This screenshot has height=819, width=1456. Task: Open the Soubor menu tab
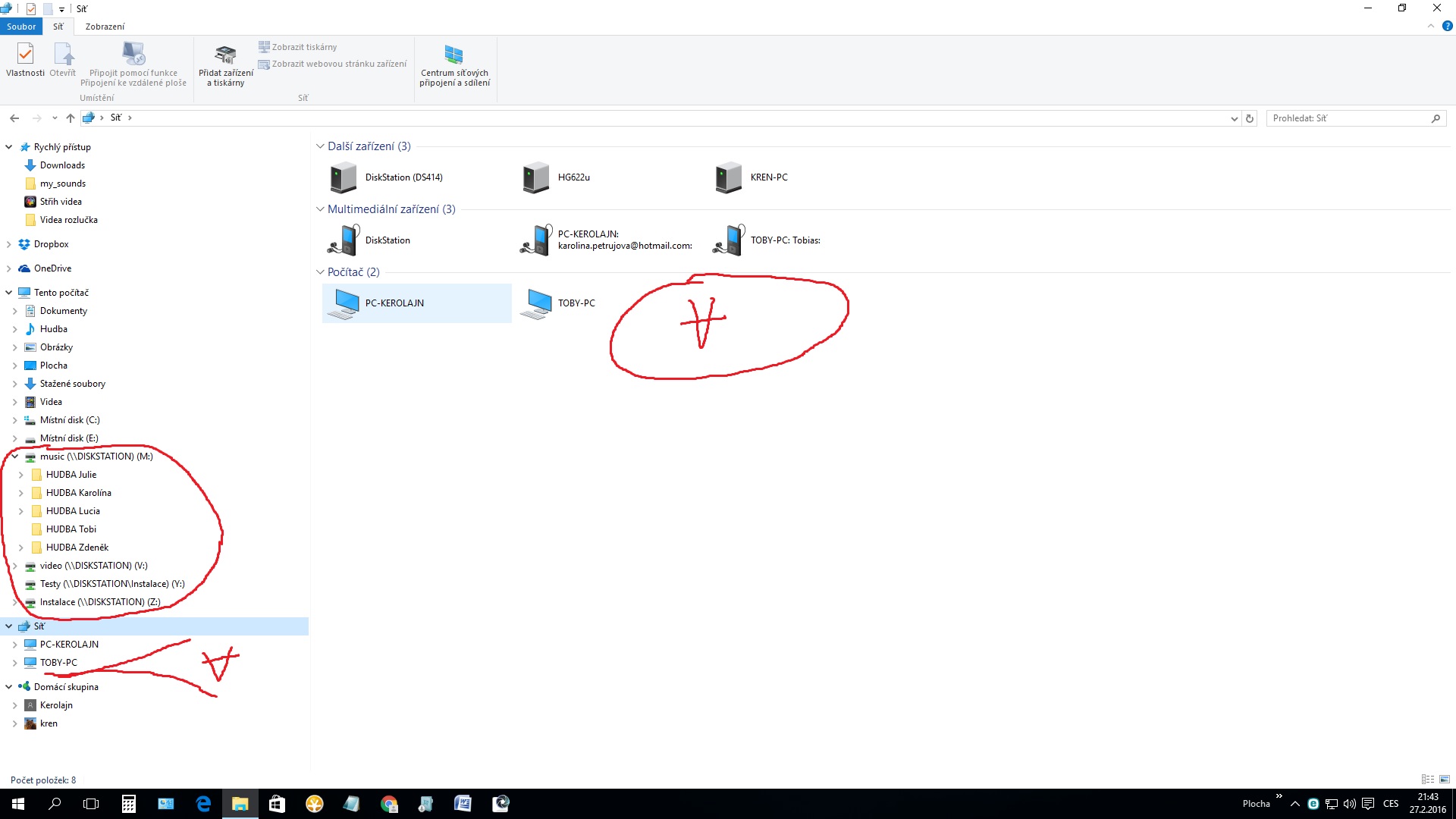point(21,27)
